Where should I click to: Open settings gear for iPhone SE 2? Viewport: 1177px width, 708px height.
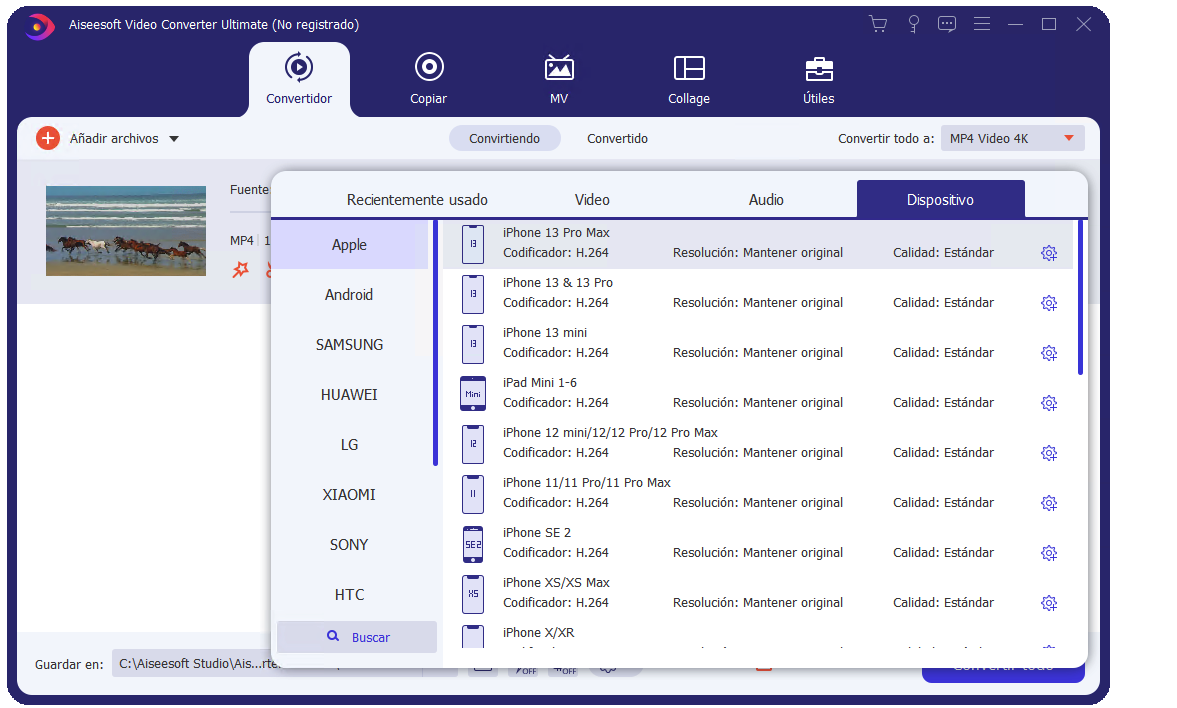click(x=1049, y=553)
